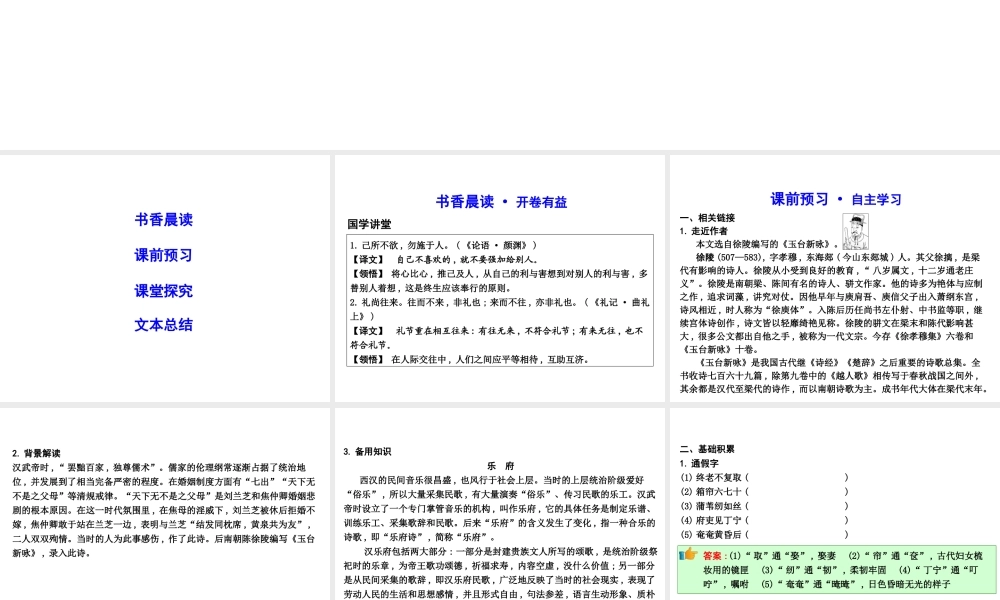Click the line 本文选自徐陵编写的《玉台新咏》
Image resolution: width=1000 pixels, height=600 pixels.
tap(767, 244)
